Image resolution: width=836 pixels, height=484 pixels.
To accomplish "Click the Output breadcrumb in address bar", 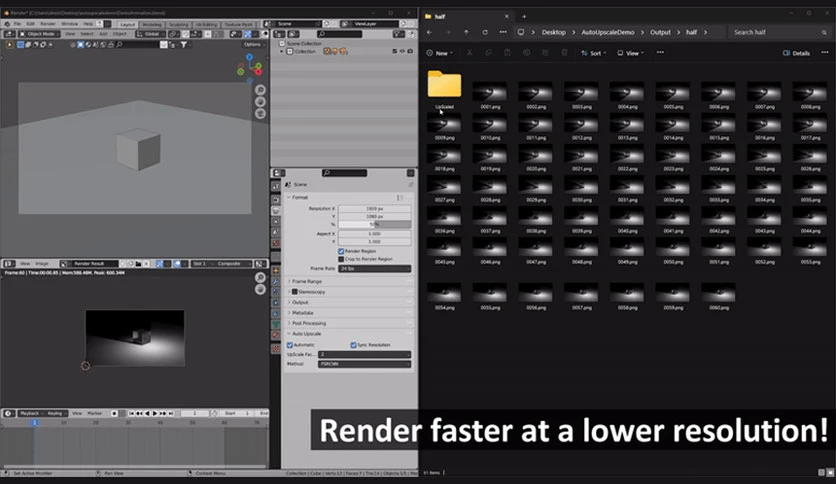I will tap(660, 32).
